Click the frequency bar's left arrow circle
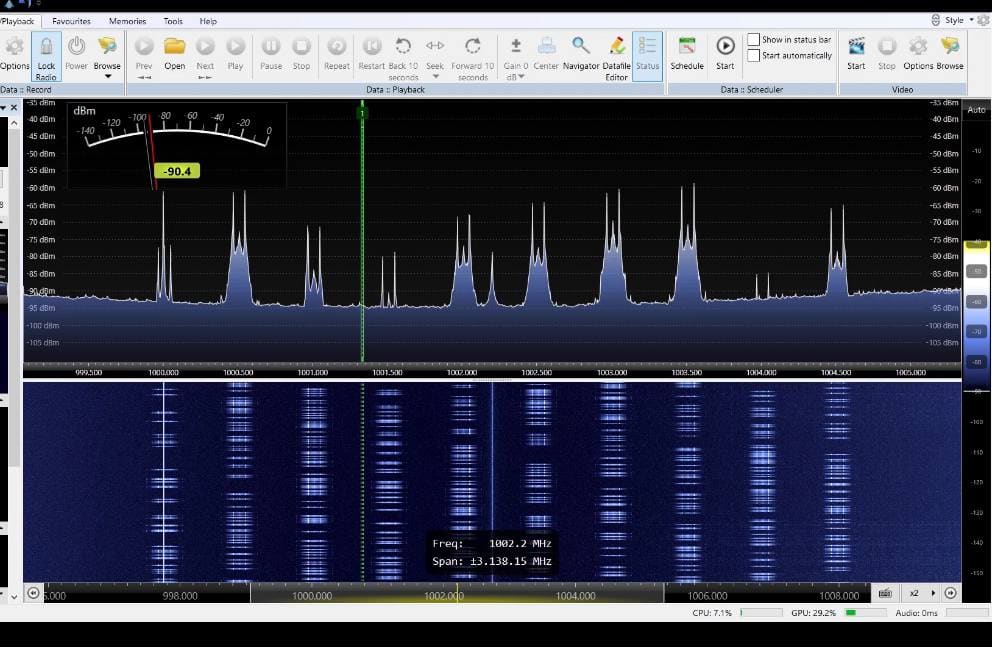 [33, 593]
